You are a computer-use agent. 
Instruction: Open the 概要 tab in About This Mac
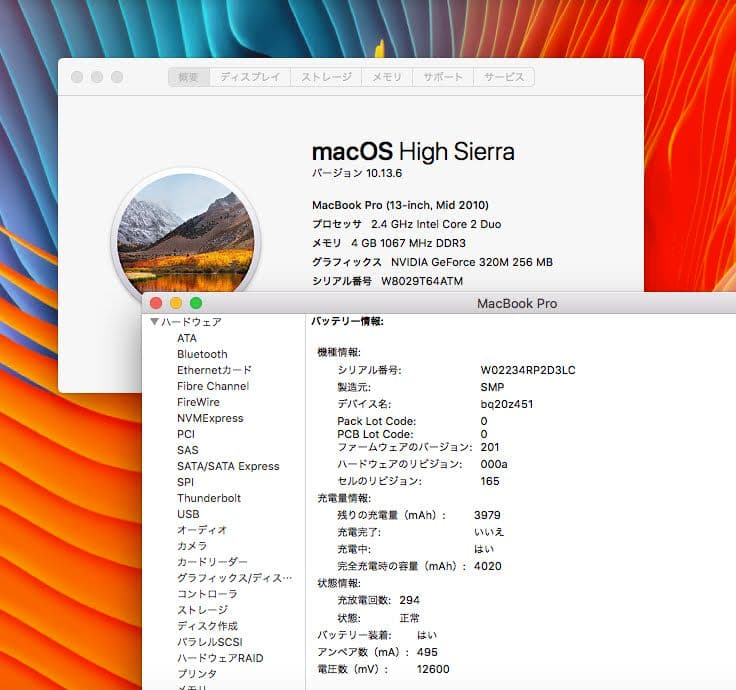(189, 77)
